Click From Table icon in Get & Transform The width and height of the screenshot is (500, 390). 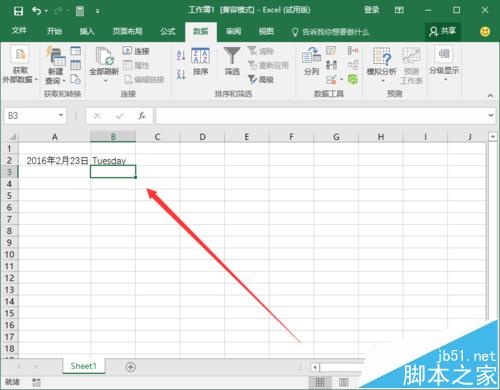click(76, 65)
